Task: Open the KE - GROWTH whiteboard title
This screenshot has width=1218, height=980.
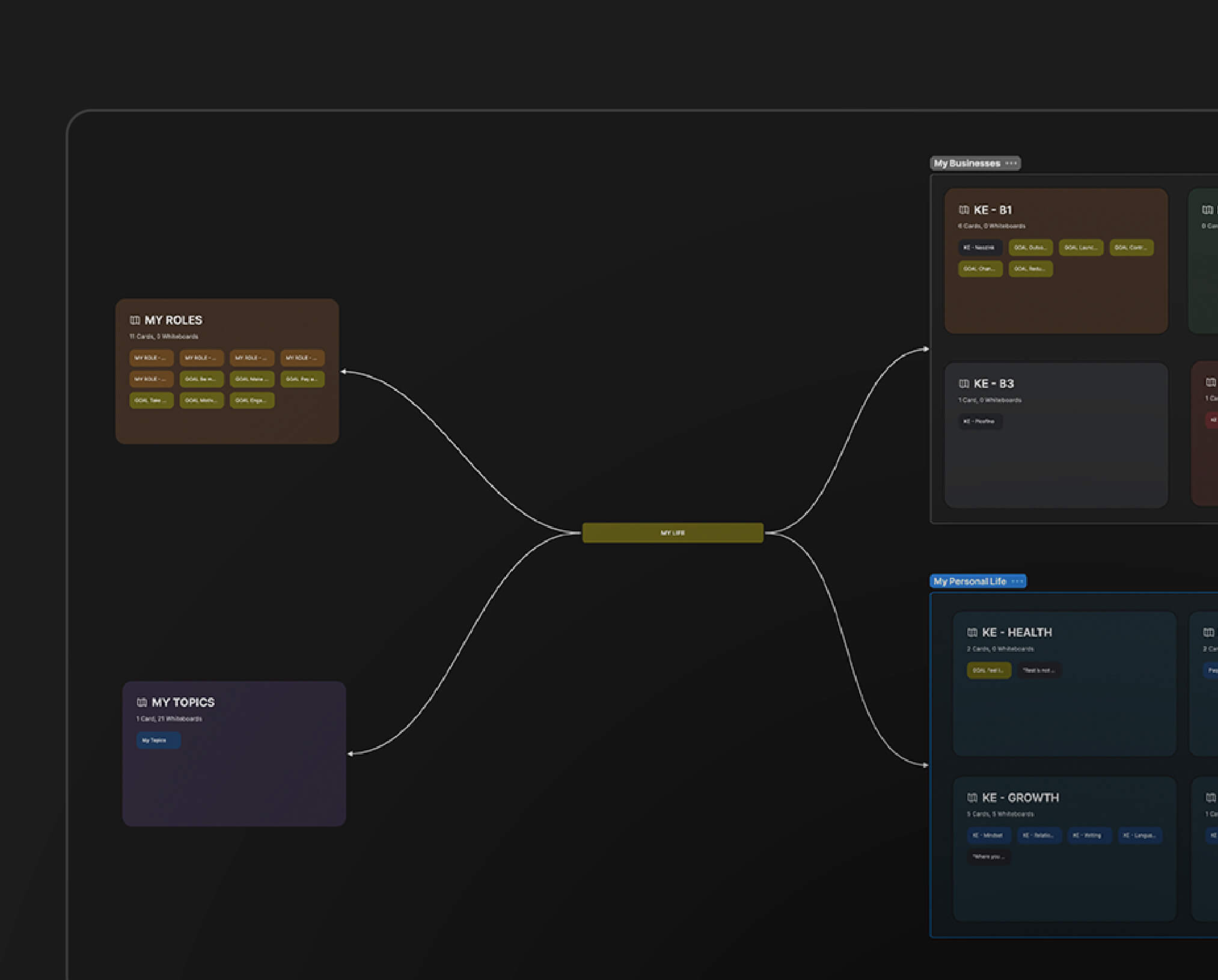Action: click(1020, 798)
